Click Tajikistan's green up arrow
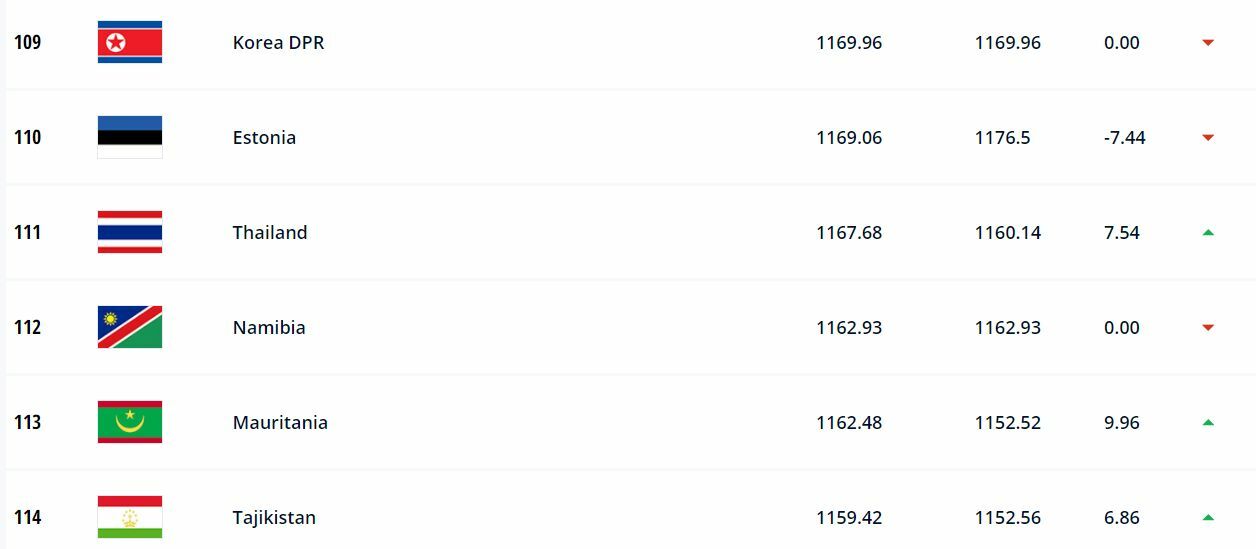 coord(1208,517)
